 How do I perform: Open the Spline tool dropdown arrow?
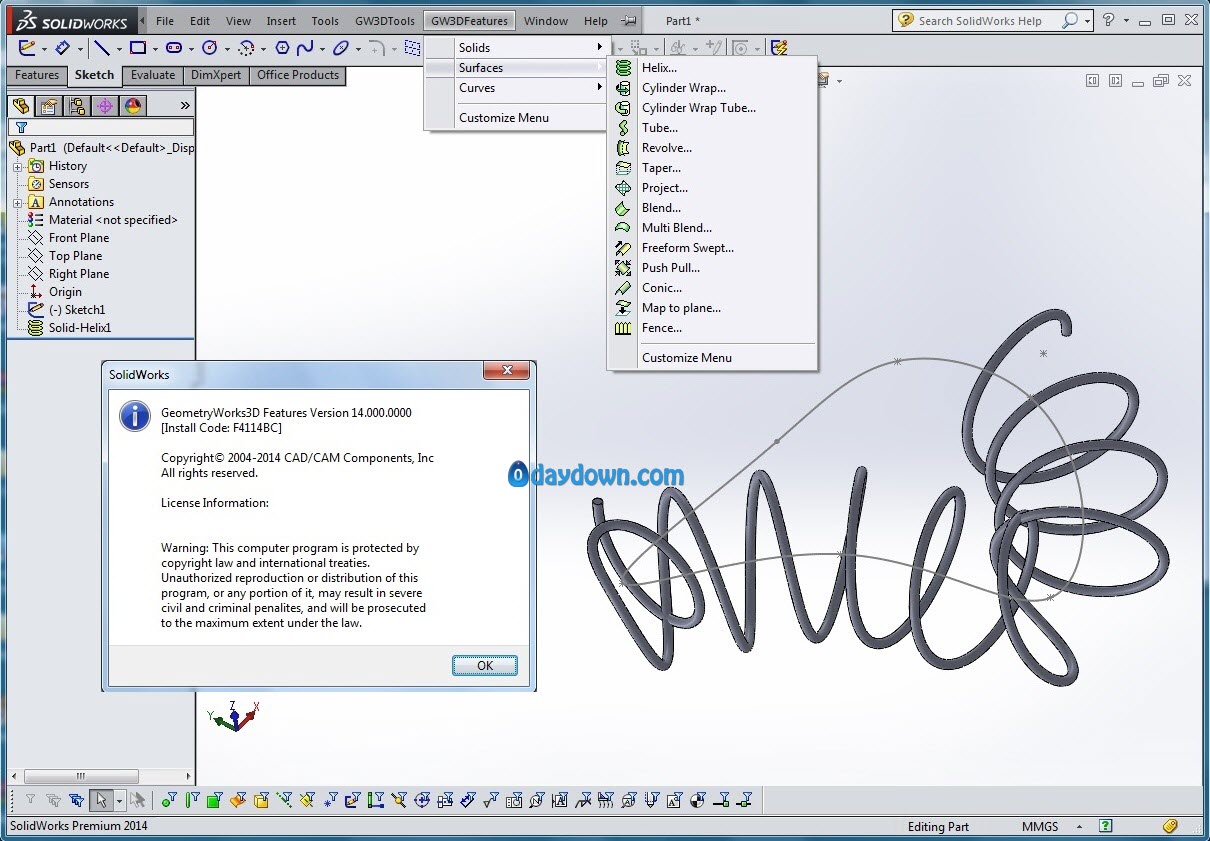pyautogui.click(x=322, y=48)
